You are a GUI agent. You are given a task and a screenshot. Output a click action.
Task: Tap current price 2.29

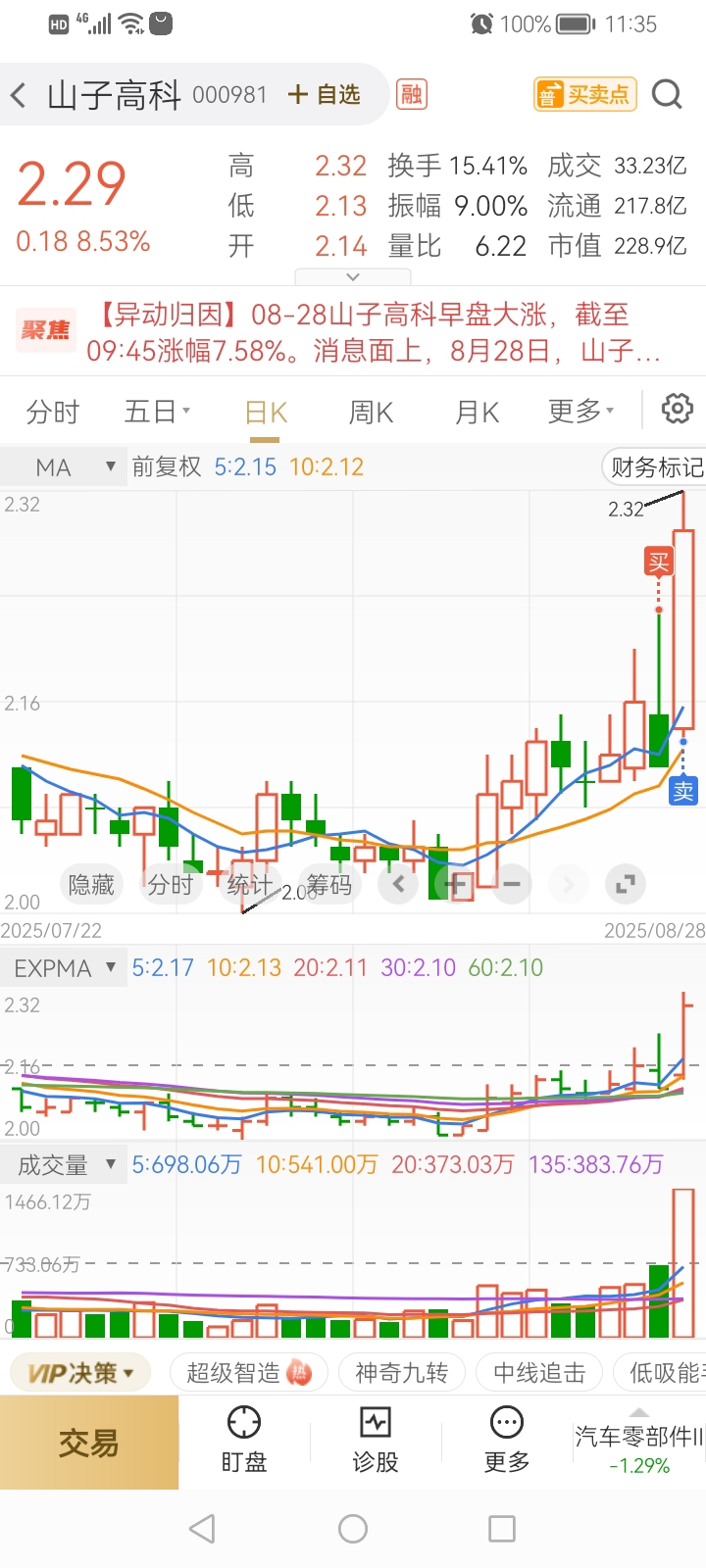(72, 184)
